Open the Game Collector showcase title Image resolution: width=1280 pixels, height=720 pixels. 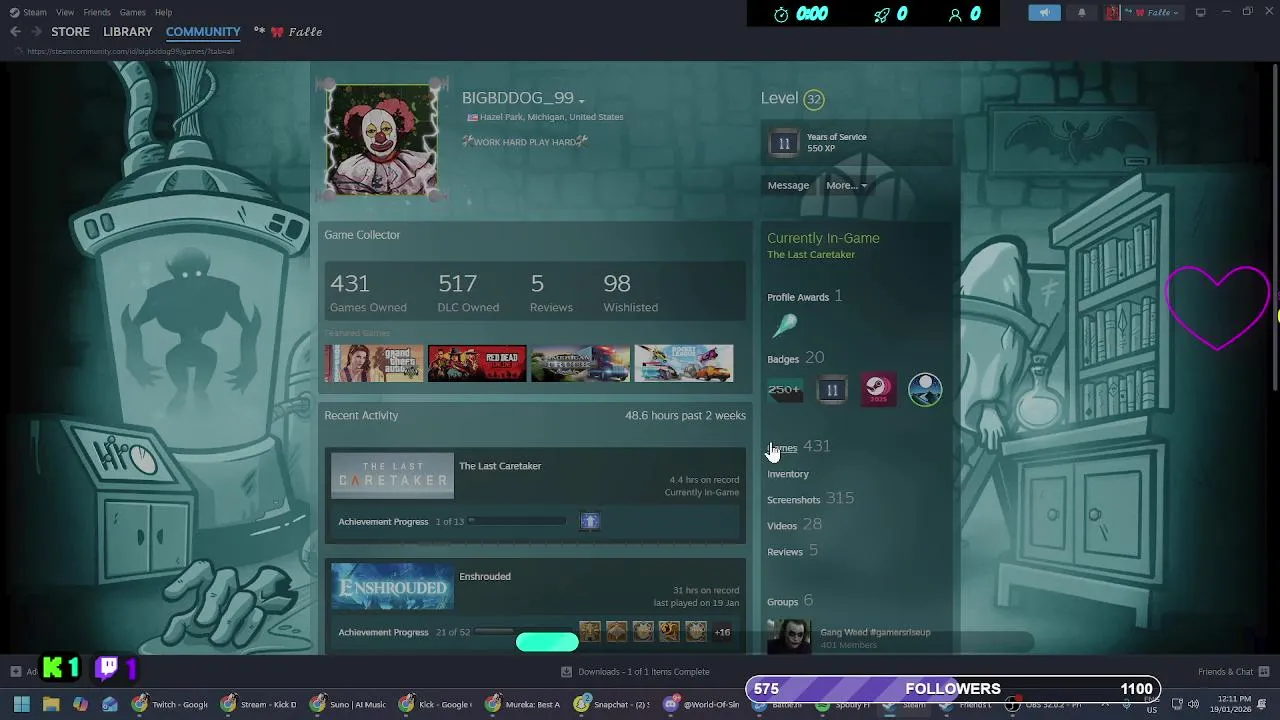click(362, 235)
